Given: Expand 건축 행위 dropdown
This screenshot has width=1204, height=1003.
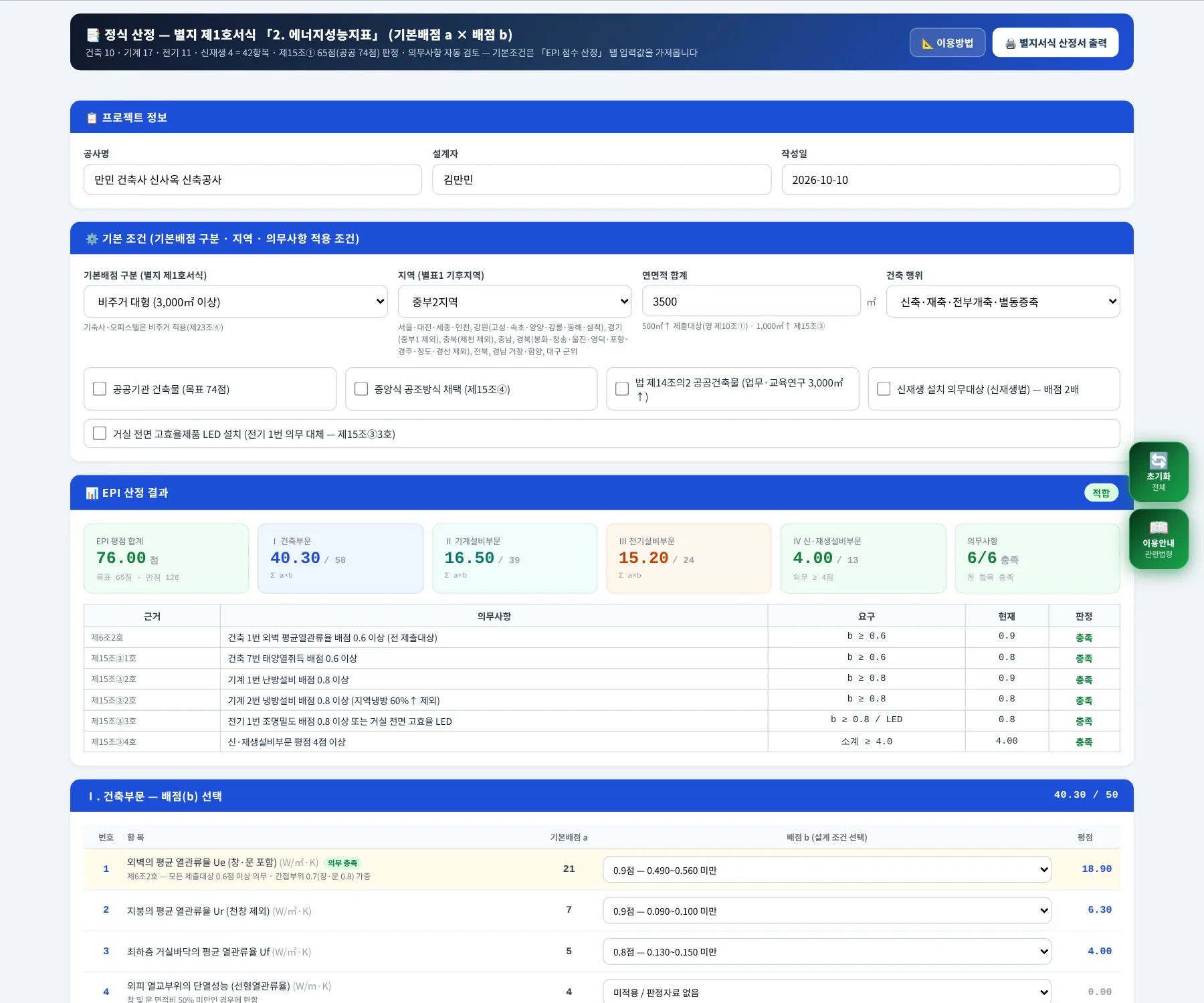Looking at the screenshot, I should click(x=1003, y=302).
